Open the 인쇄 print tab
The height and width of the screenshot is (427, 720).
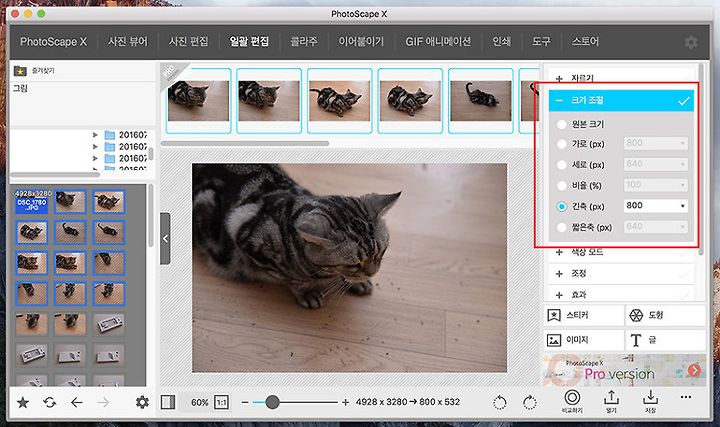(501, 42)
